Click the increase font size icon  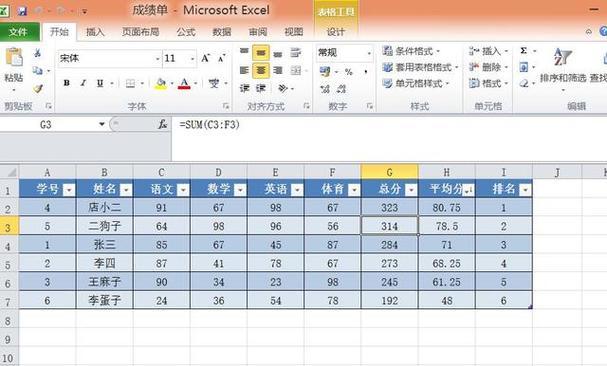206,58
